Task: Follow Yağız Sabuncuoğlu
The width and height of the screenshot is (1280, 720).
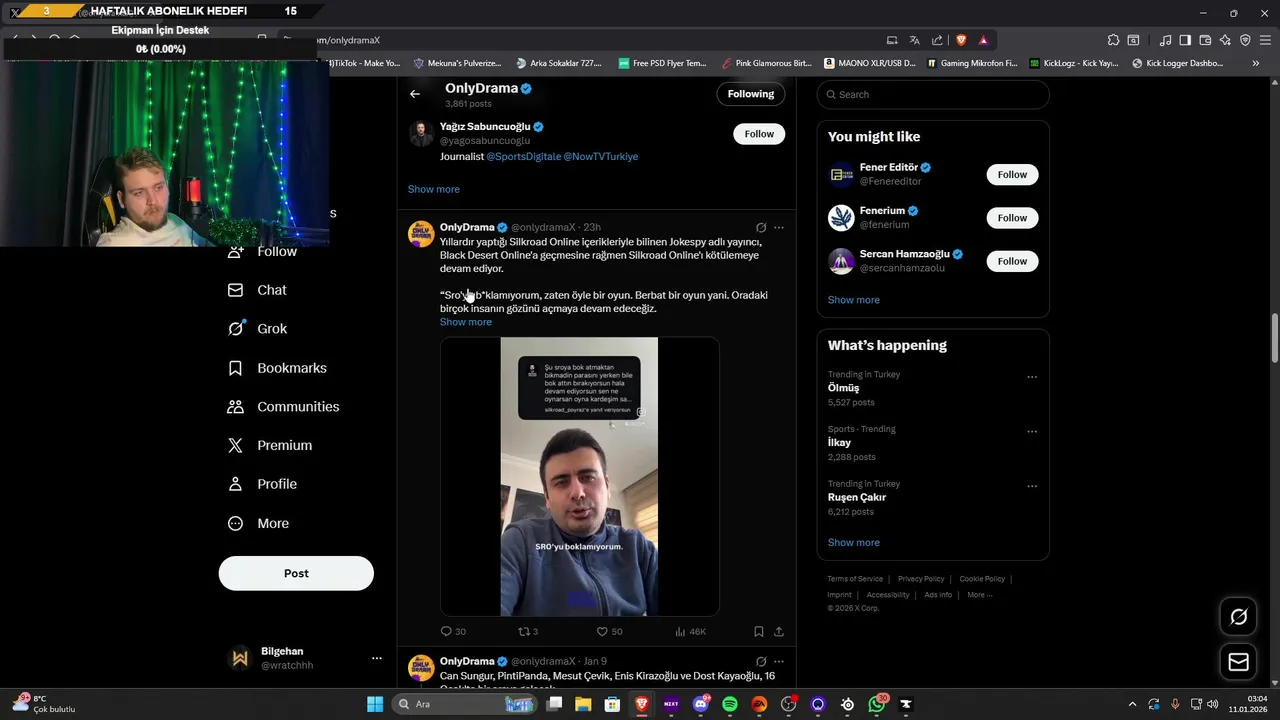Action: point(759,134)
